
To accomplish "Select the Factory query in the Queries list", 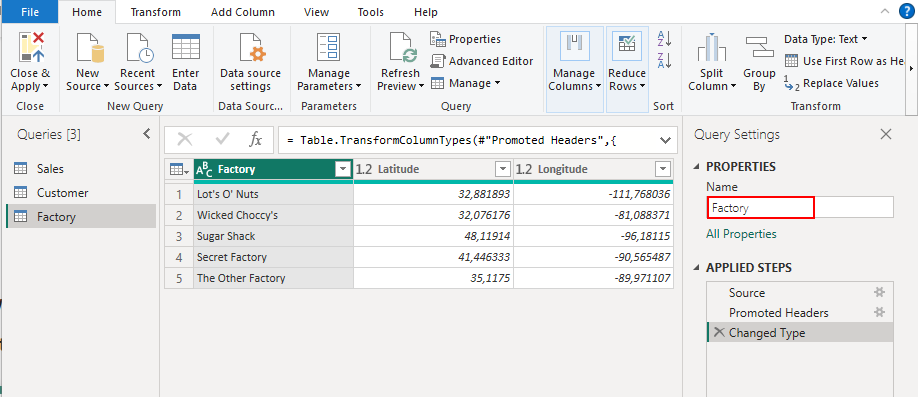I will point(81,217).
